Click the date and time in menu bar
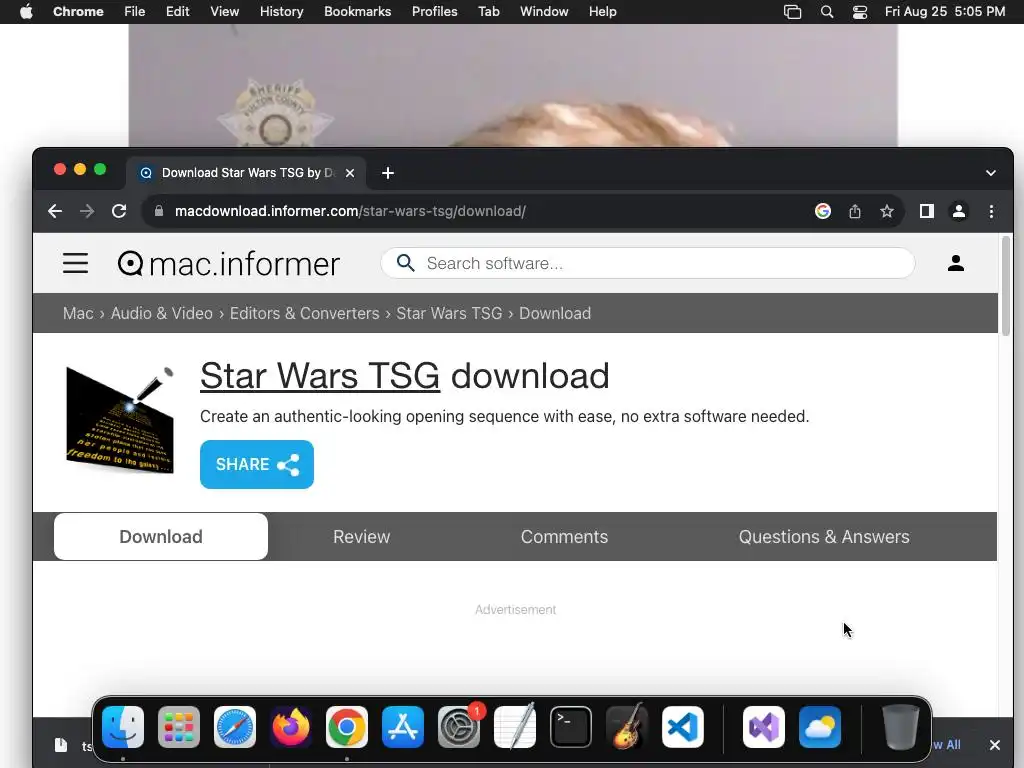The image size is (1024, 768). point(945,12)
